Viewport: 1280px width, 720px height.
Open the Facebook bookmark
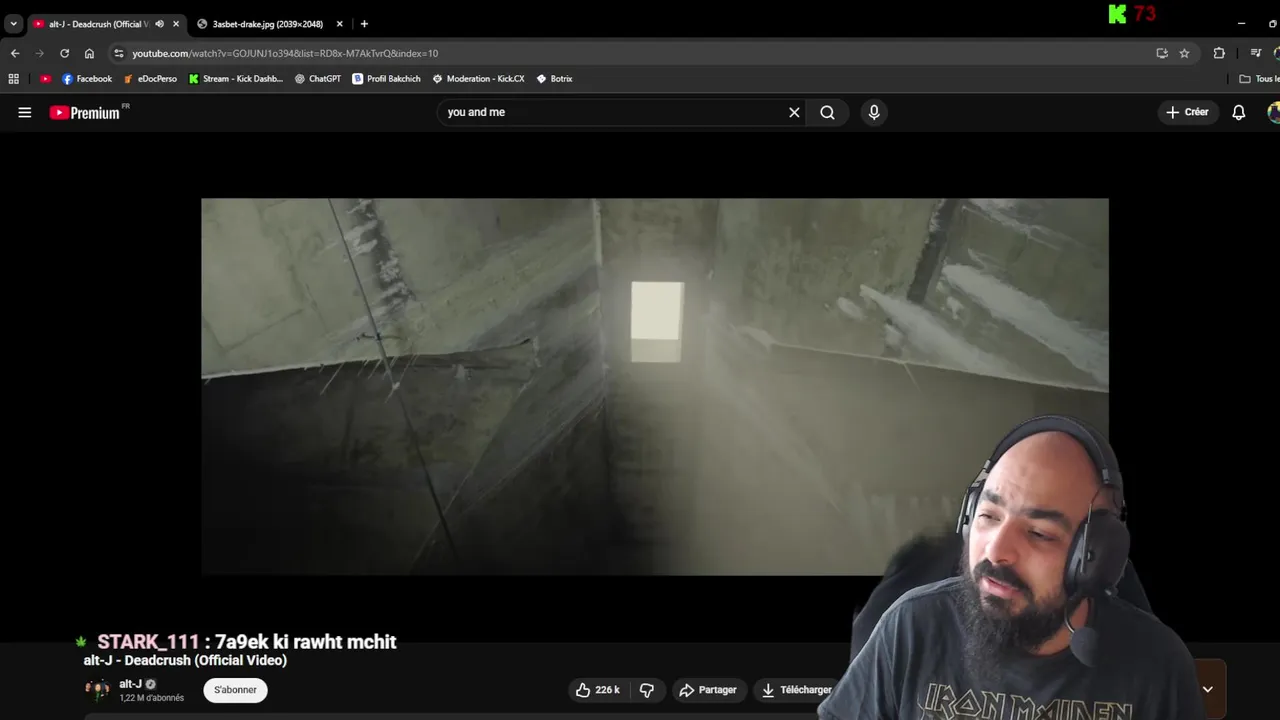coord(87,79)
